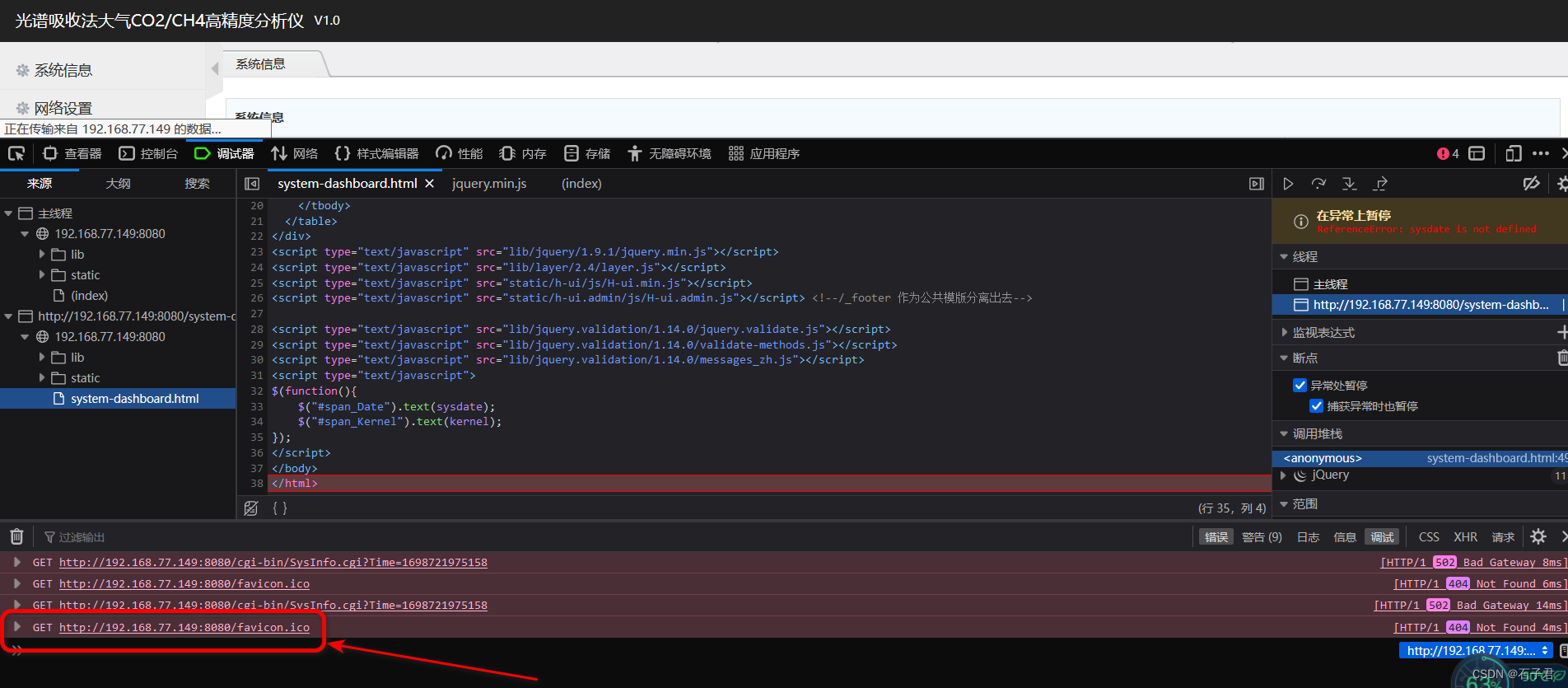
Task: Close the system-dashboard.html editor tab
Action: pos(429,184)
